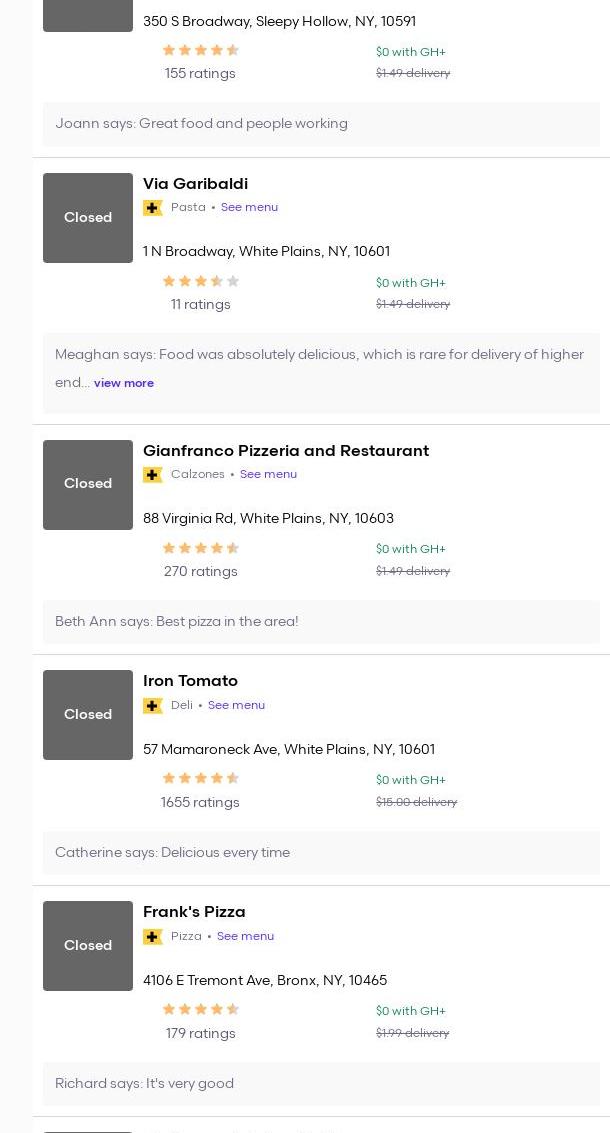
Task: Open See menu for Gianfranco Pizzeria
Action: (268, 475)
